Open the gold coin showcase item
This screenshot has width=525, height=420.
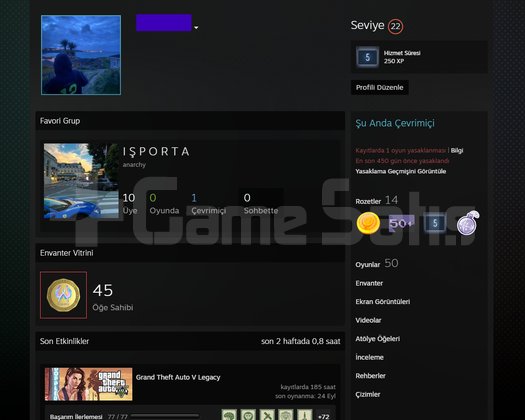[64, 295]
